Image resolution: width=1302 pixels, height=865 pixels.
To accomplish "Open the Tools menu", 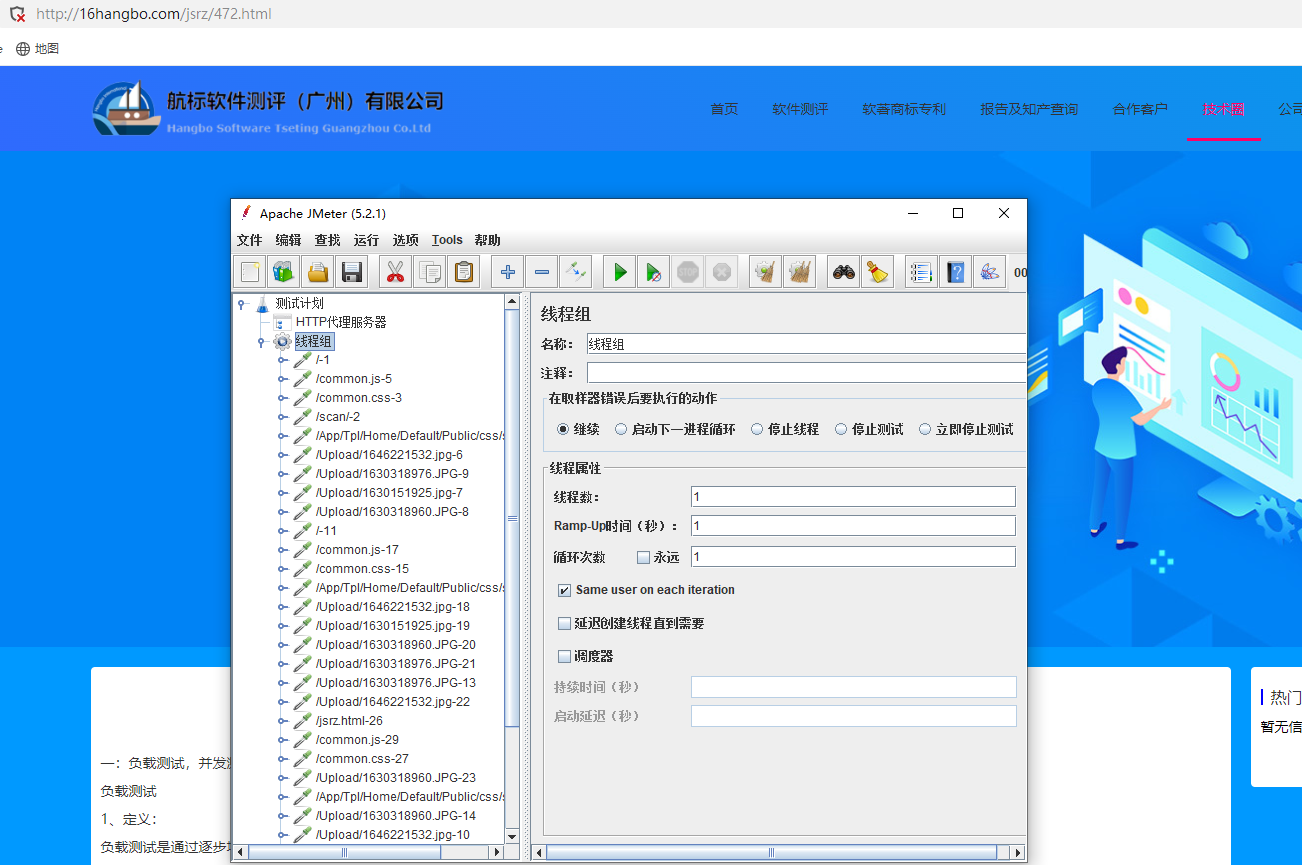I will coord(447,240).
